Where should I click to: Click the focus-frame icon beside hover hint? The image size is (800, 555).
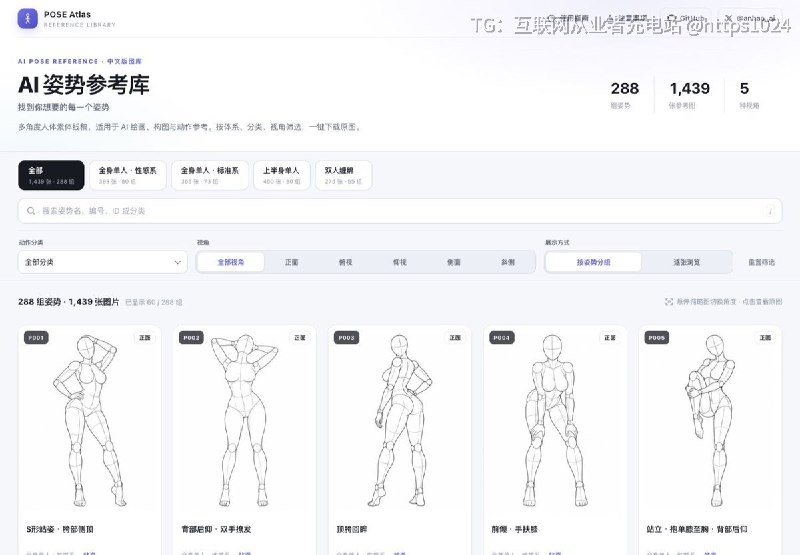pos(669,301)
